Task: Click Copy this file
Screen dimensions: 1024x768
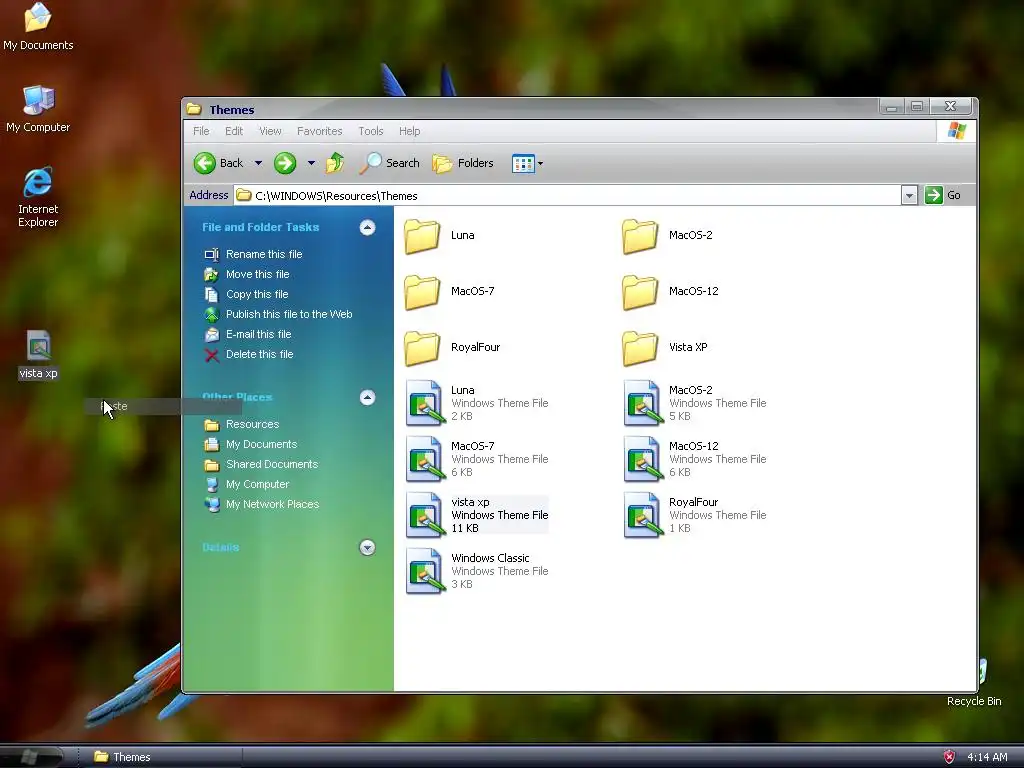Action: coord(257,295)
